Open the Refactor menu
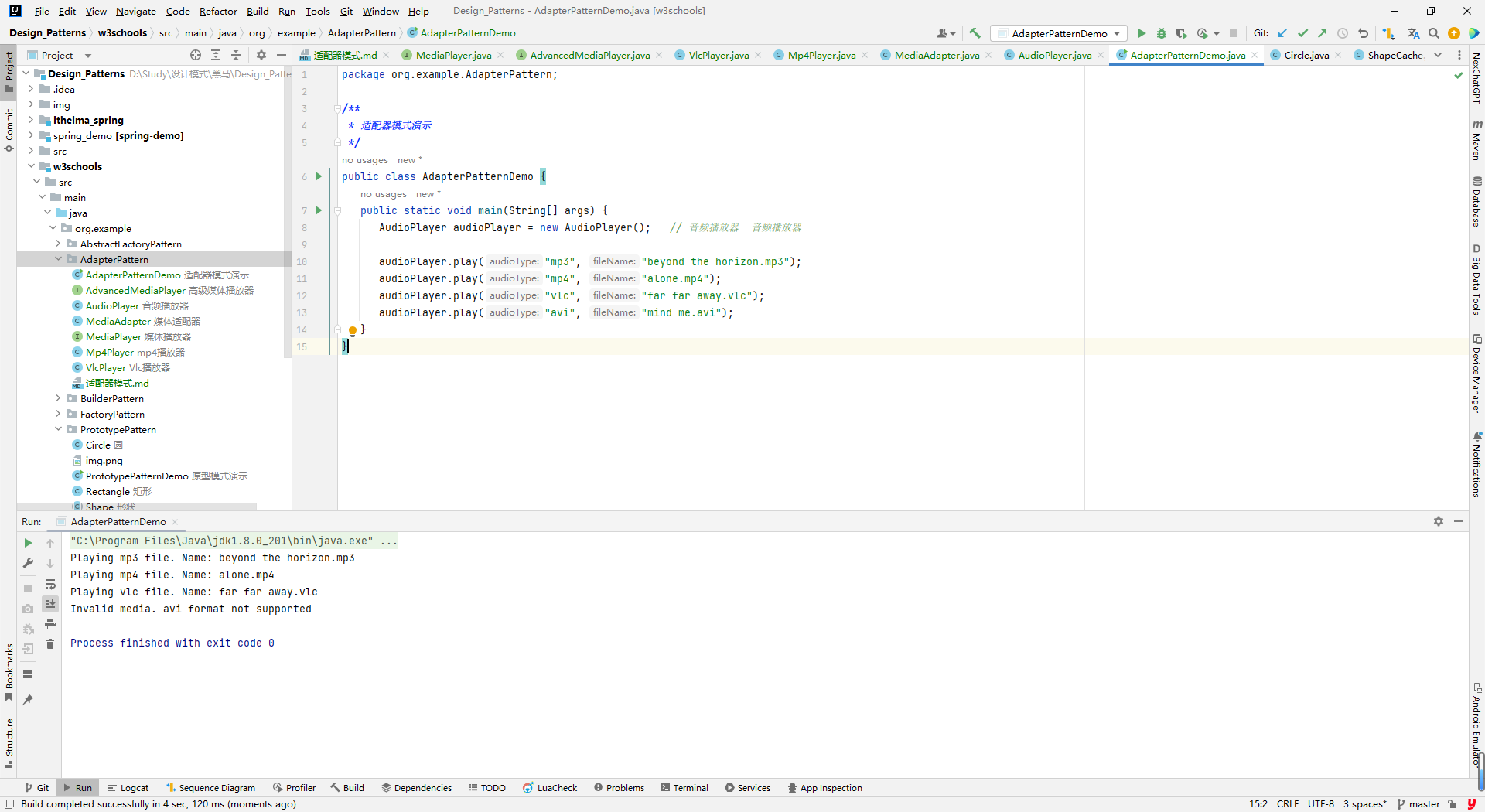 tap(217, 11)
